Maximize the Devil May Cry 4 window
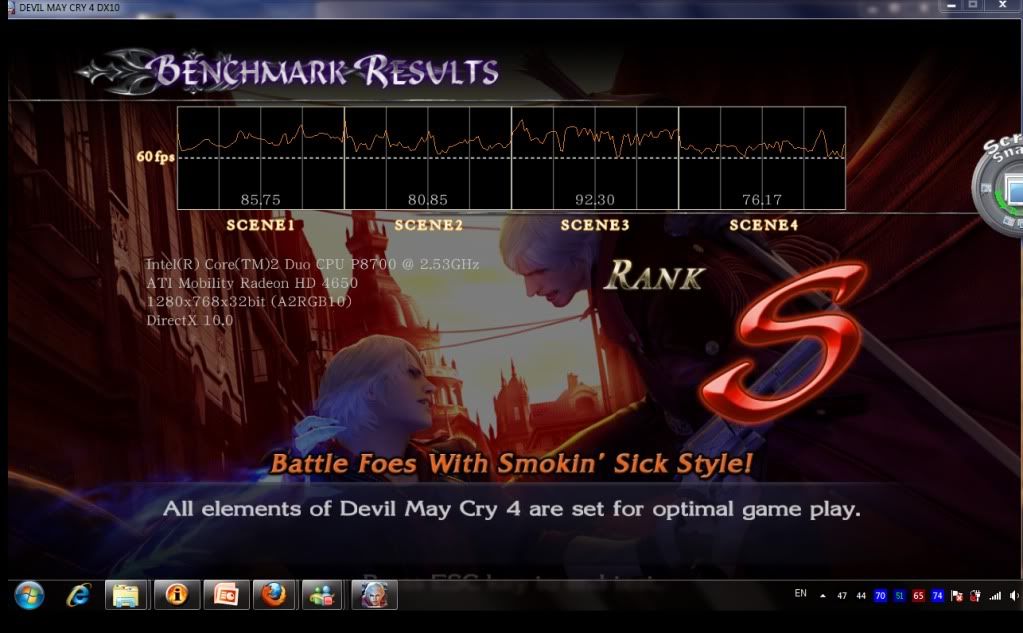 971,6
